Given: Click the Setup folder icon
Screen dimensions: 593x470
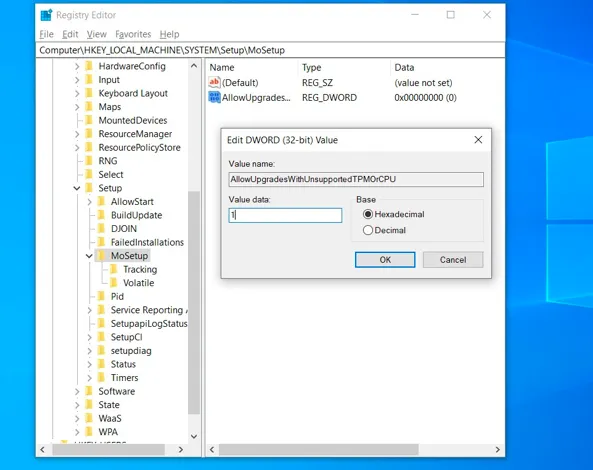Looking at the screenshot, I should (89, 188).
